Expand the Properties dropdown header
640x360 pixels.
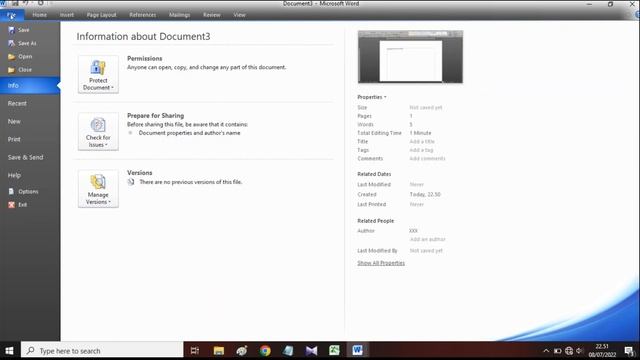pyautogui.click(x=372, y=97)
